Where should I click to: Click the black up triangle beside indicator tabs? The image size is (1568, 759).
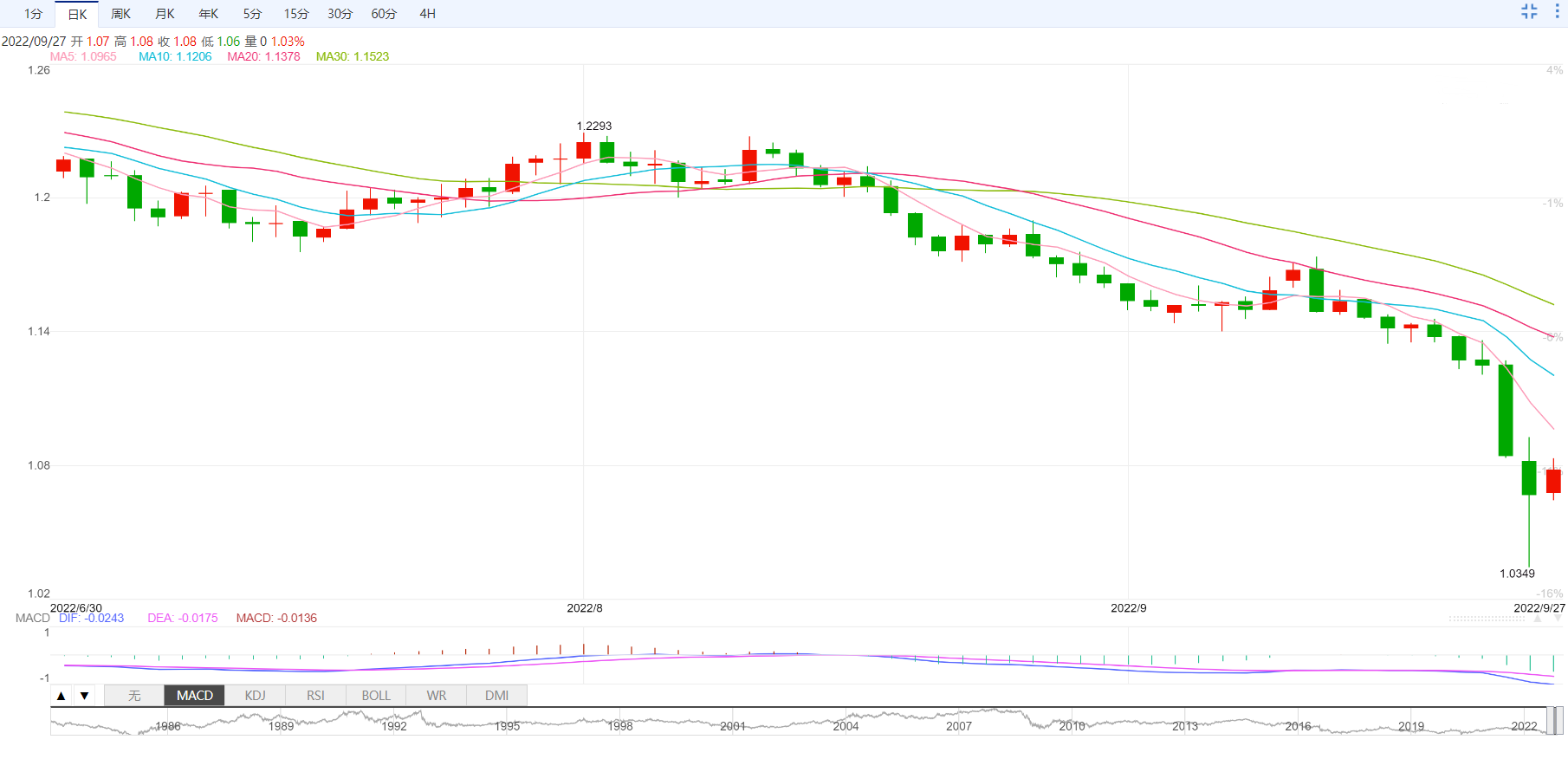coord(61,696)
